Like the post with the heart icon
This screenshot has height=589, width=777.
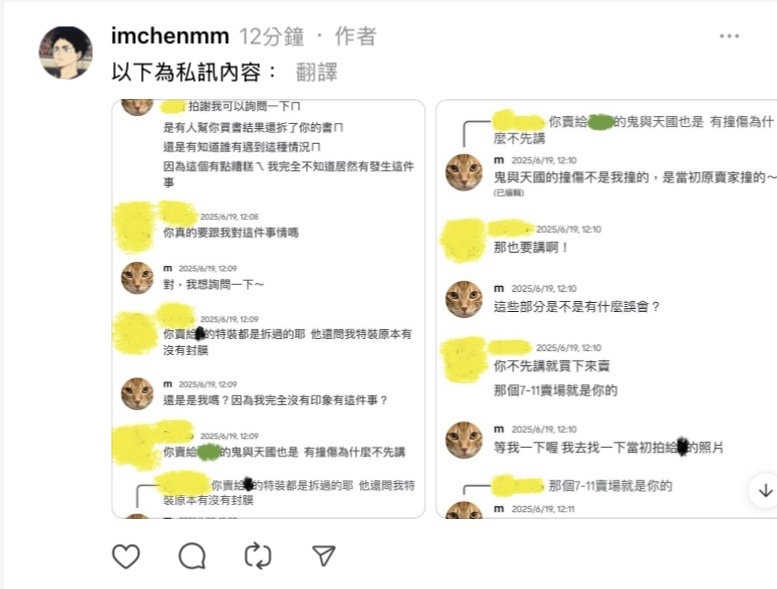126,556
